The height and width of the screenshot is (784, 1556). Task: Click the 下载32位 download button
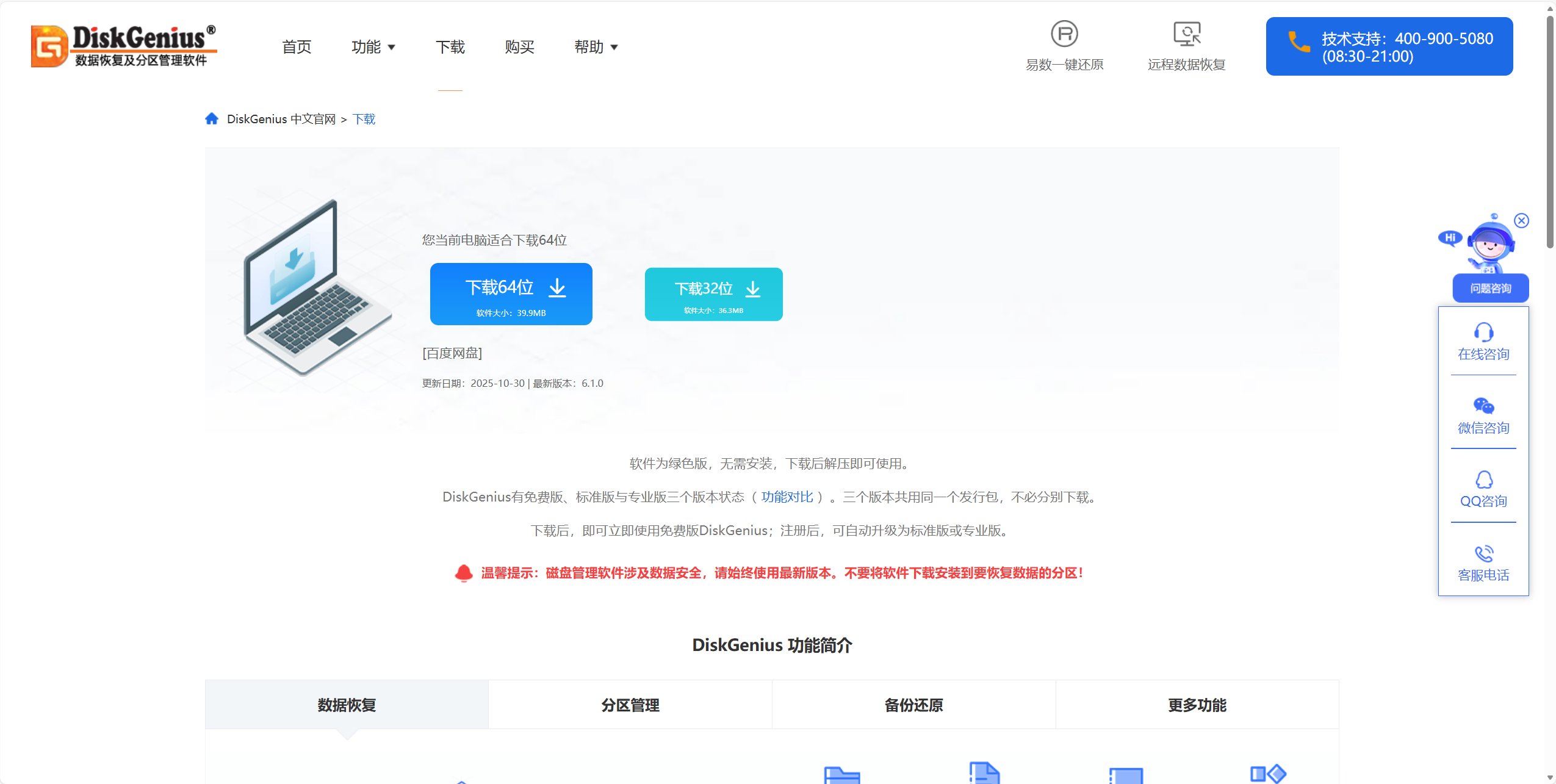point(713,294)
